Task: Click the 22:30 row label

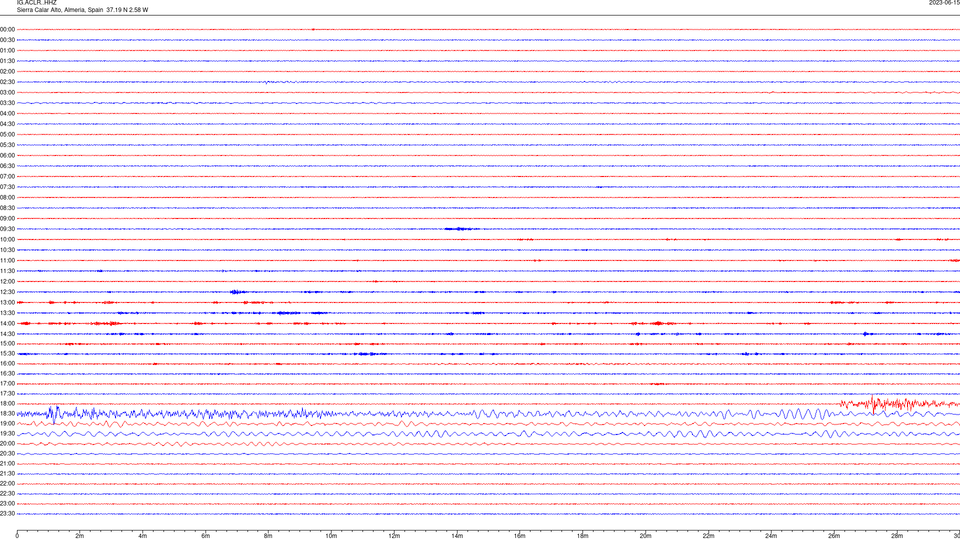Action: (7, 493)
